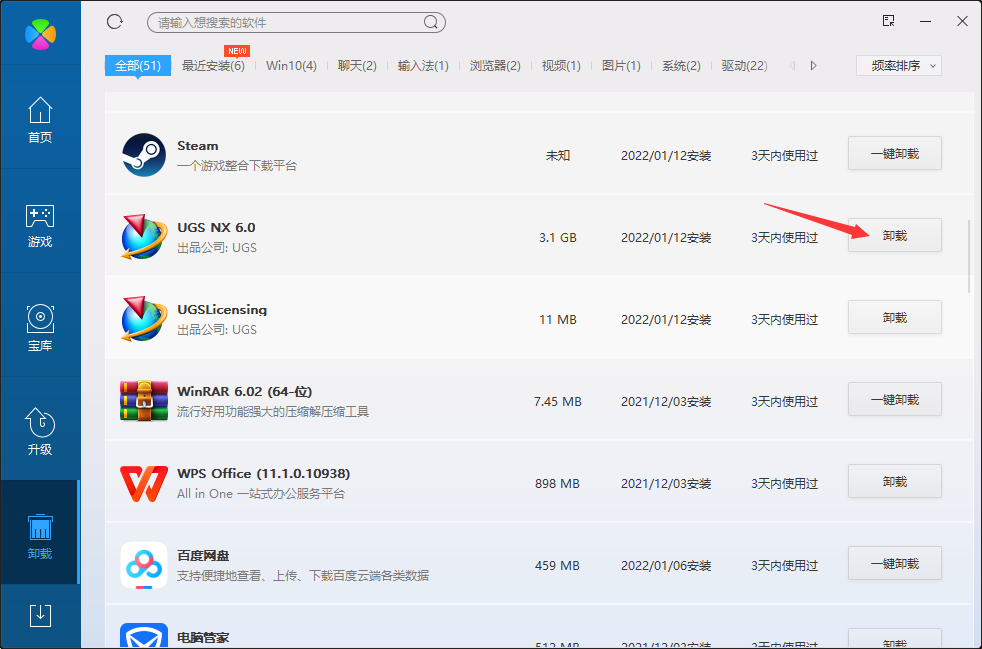Switch to the 图片(1) tab
982x649 pixels.
pos(621,66)
